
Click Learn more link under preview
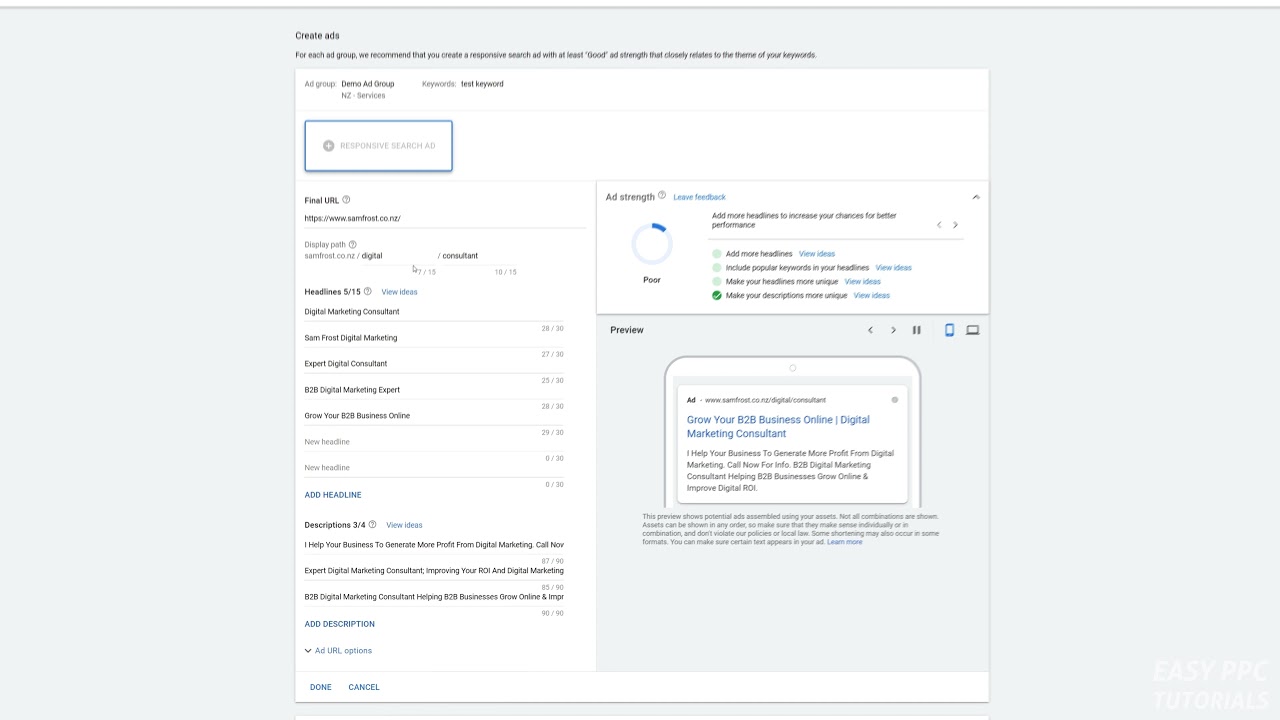(x=845, y=542)
